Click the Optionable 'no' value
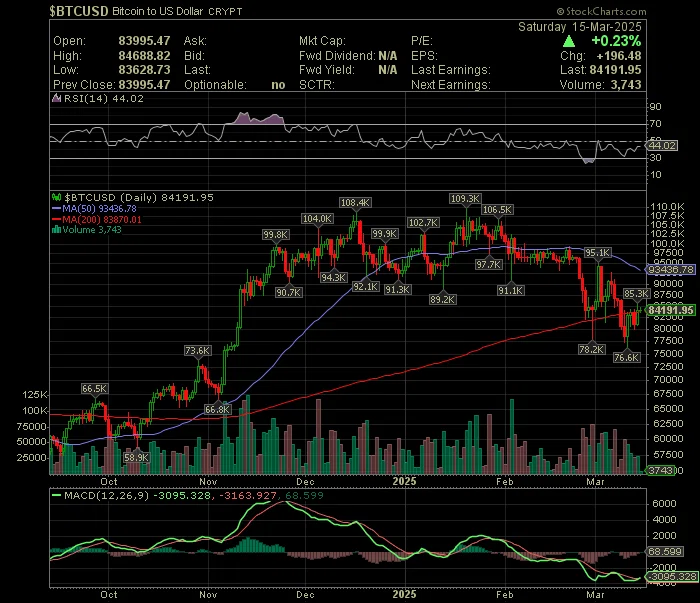This screenshot has height=603, width=700. click(278, 85)
